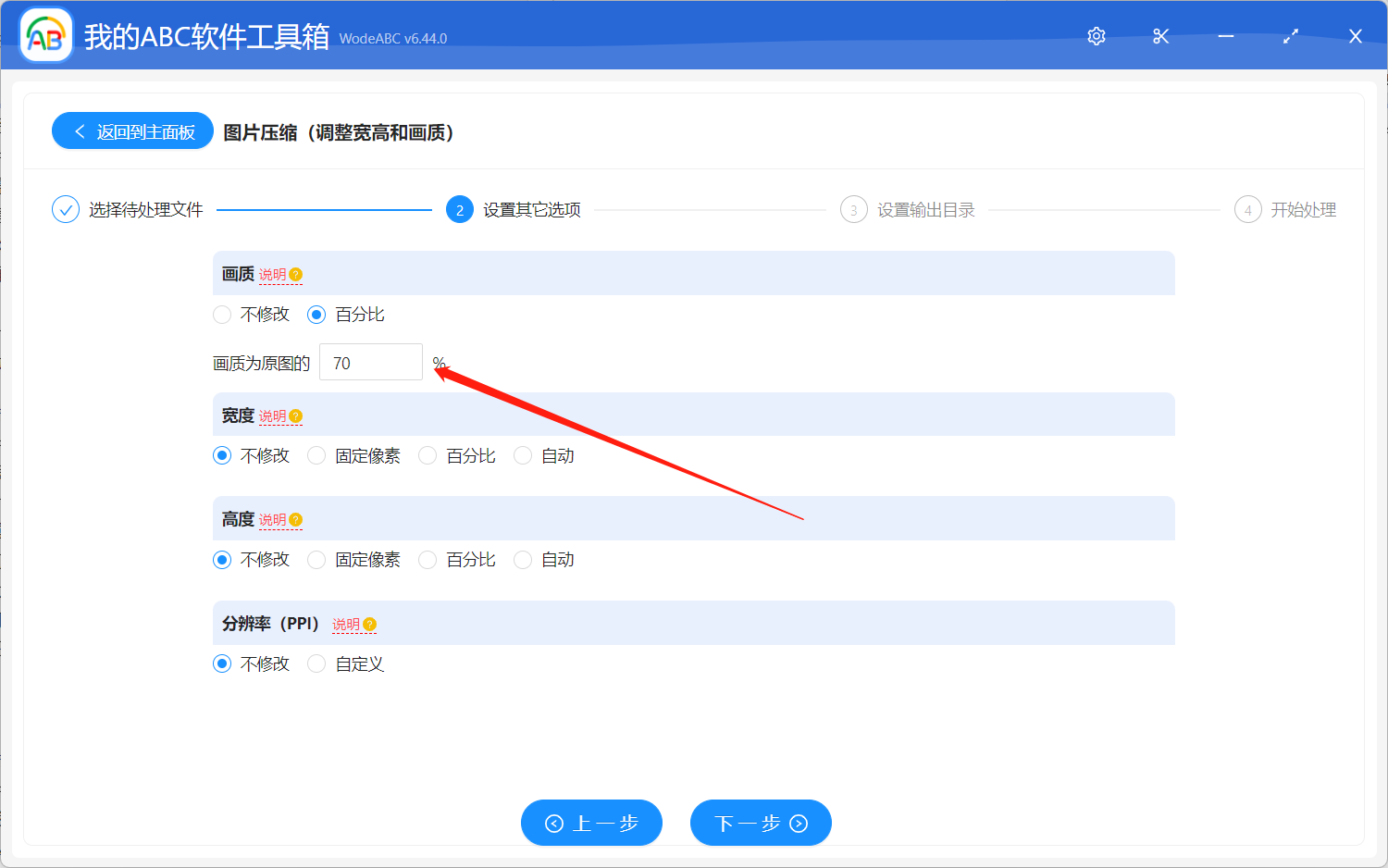Choose 自动 option for 宽度

pyautogui.click(x=523, y=456)
